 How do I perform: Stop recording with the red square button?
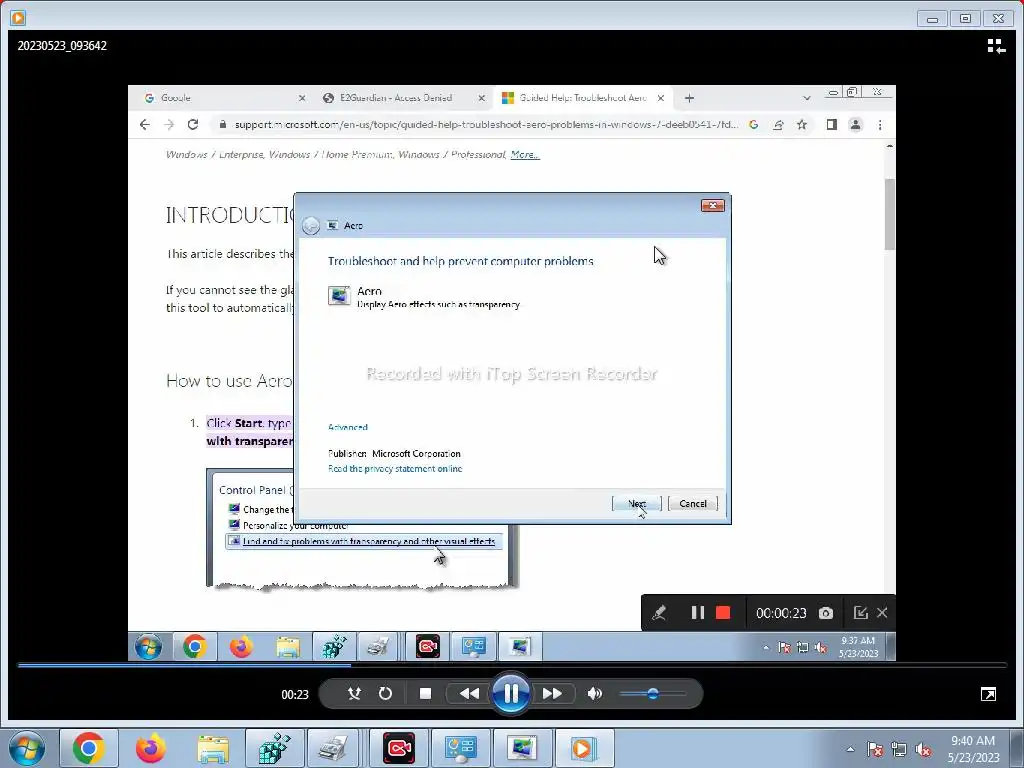coord(723,613)
